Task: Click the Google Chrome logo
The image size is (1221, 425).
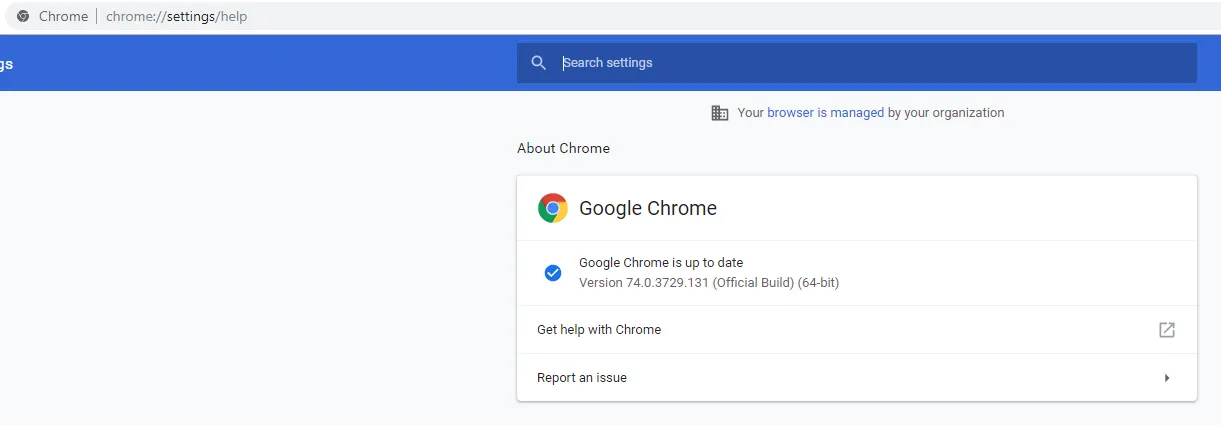Action: (552, 208)
